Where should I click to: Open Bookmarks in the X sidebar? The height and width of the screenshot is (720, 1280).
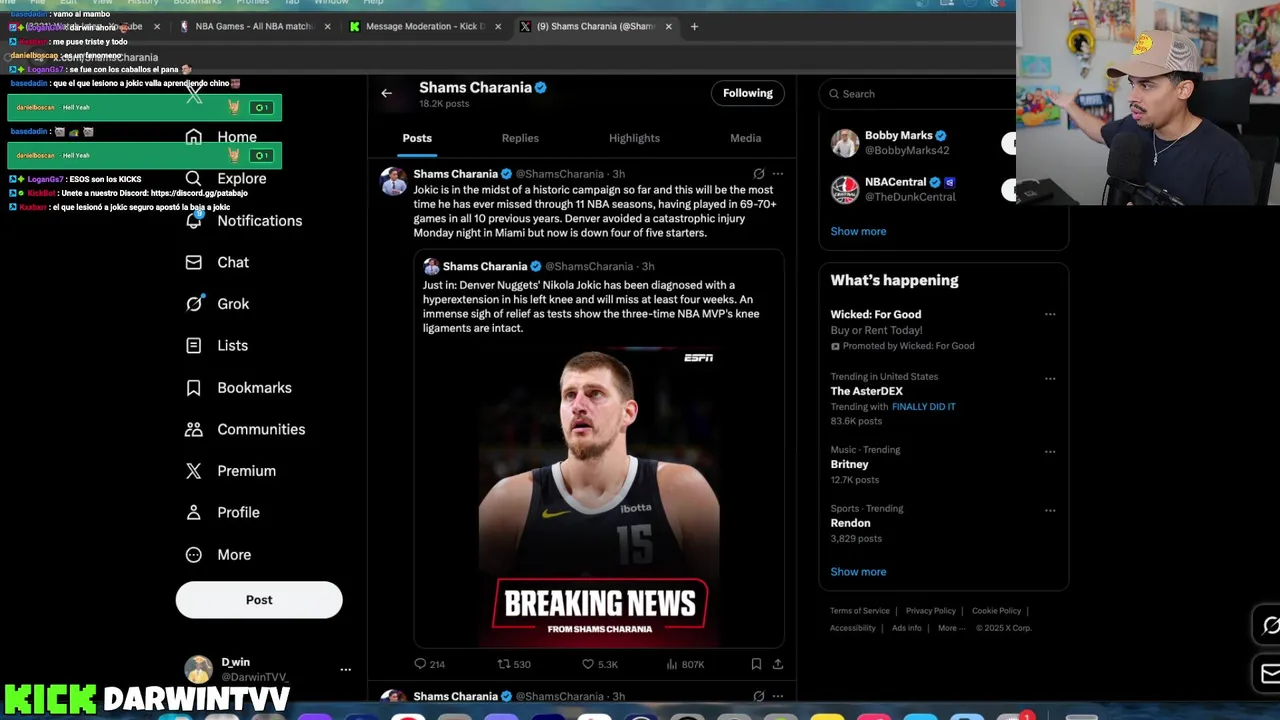[x=238, y=388]
